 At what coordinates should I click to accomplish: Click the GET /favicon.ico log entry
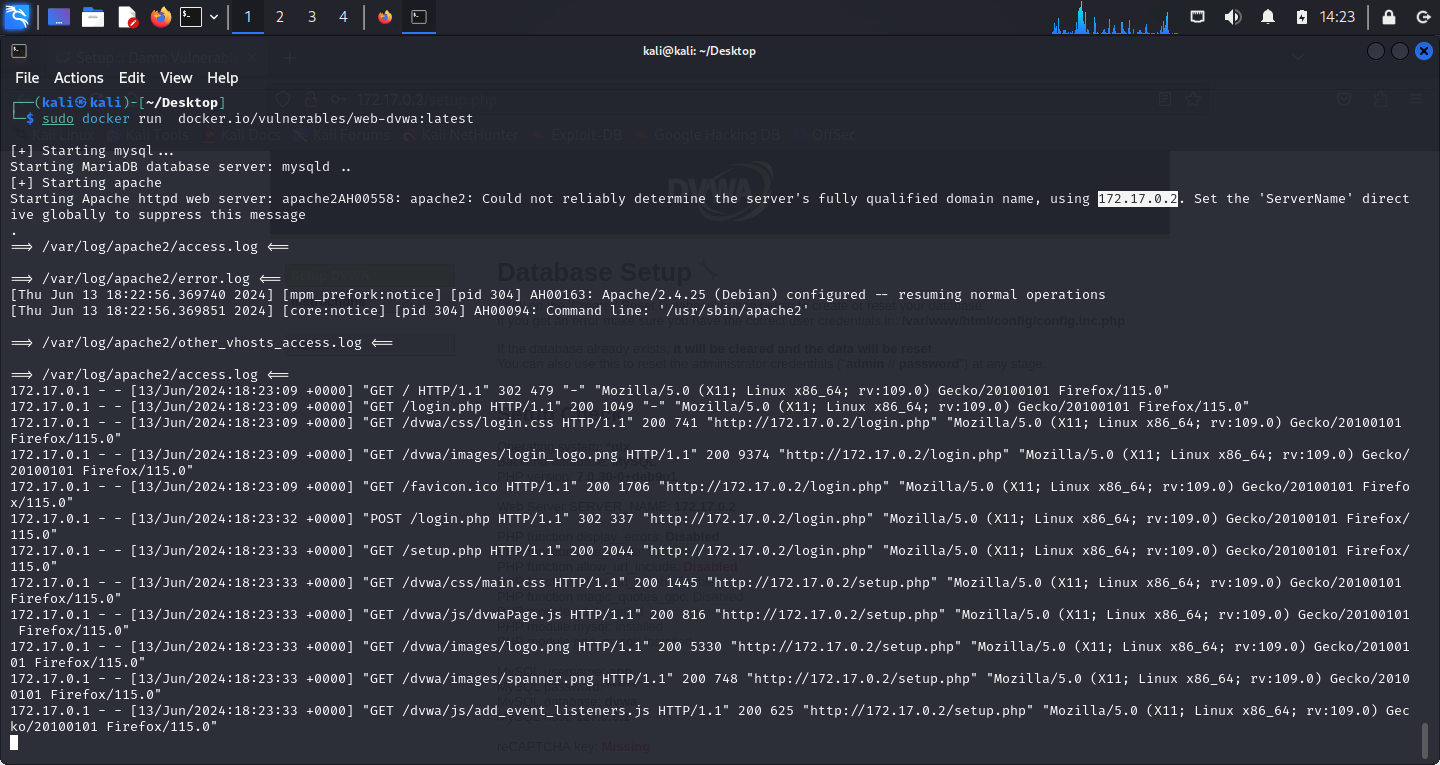pos(710,494)
